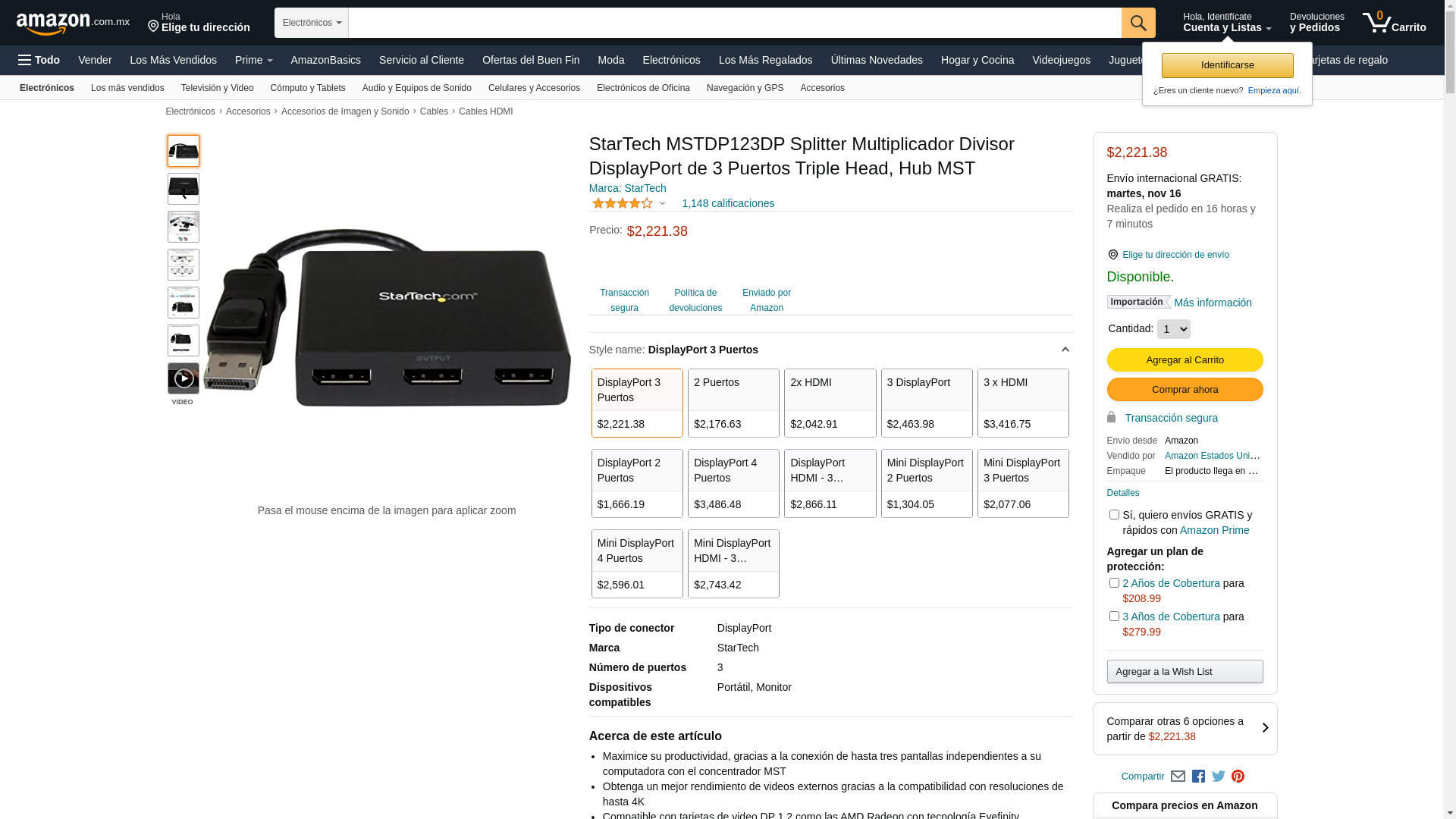Open the Todo hamburger menu
This screenshot has height=819, width=1456.
(x=39, y=60)
